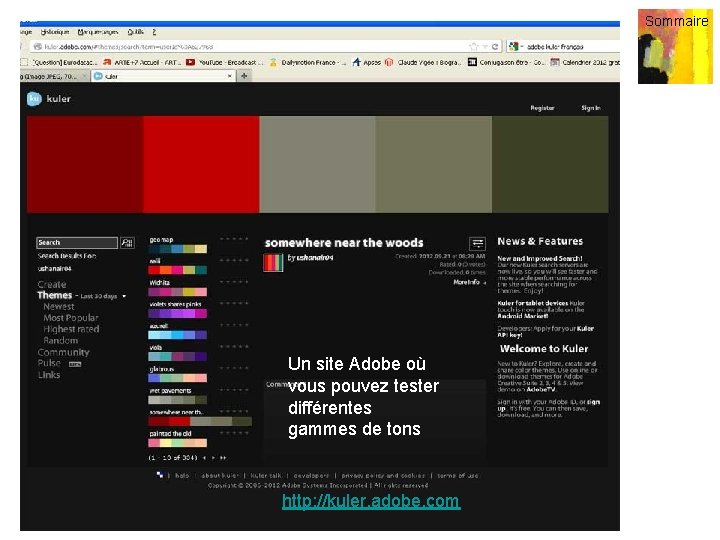Open the Apsos bookmark
720x540 pixels.
coord(366,62)
